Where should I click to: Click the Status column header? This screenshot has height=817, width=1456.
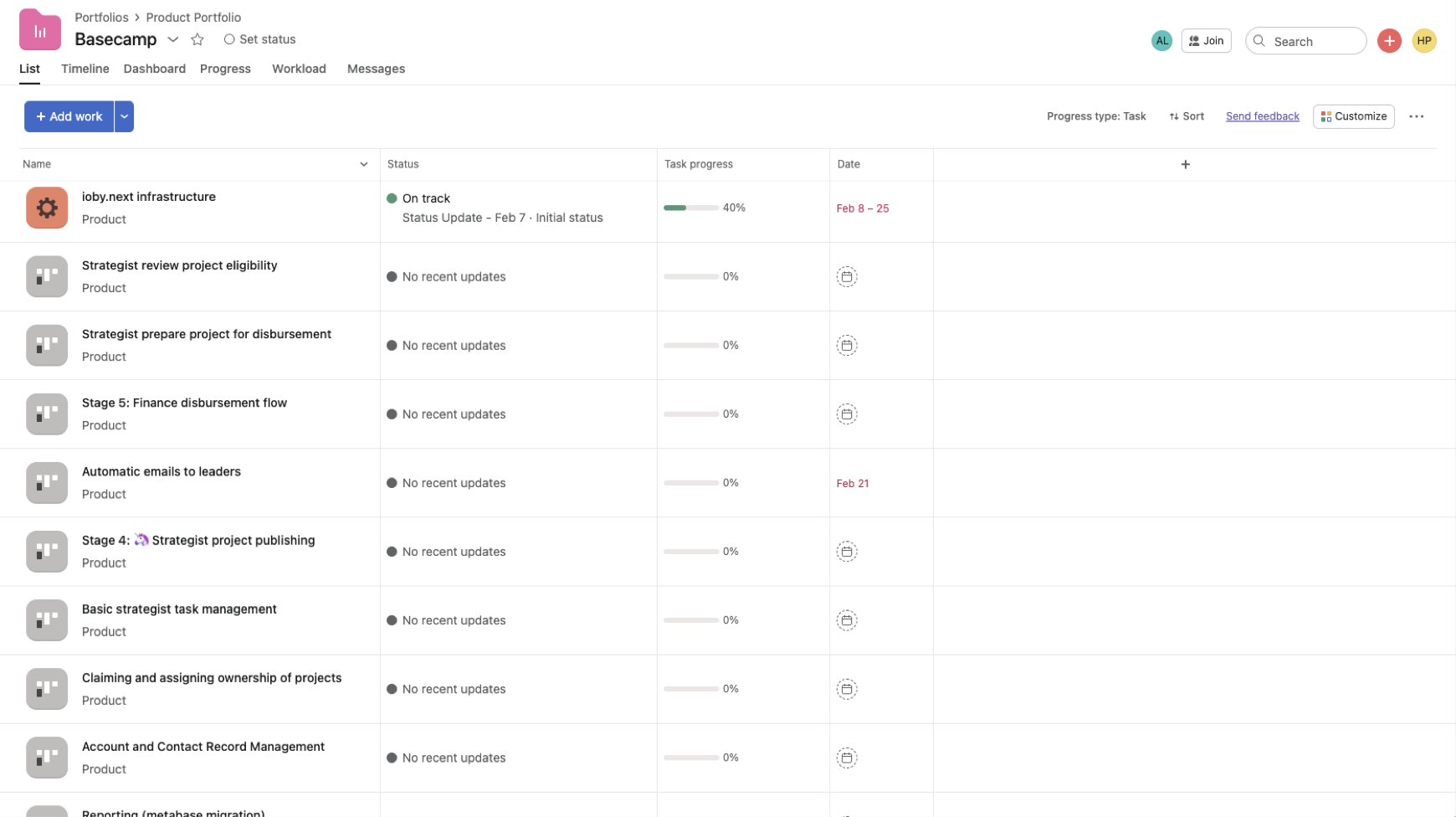[402, 164]
